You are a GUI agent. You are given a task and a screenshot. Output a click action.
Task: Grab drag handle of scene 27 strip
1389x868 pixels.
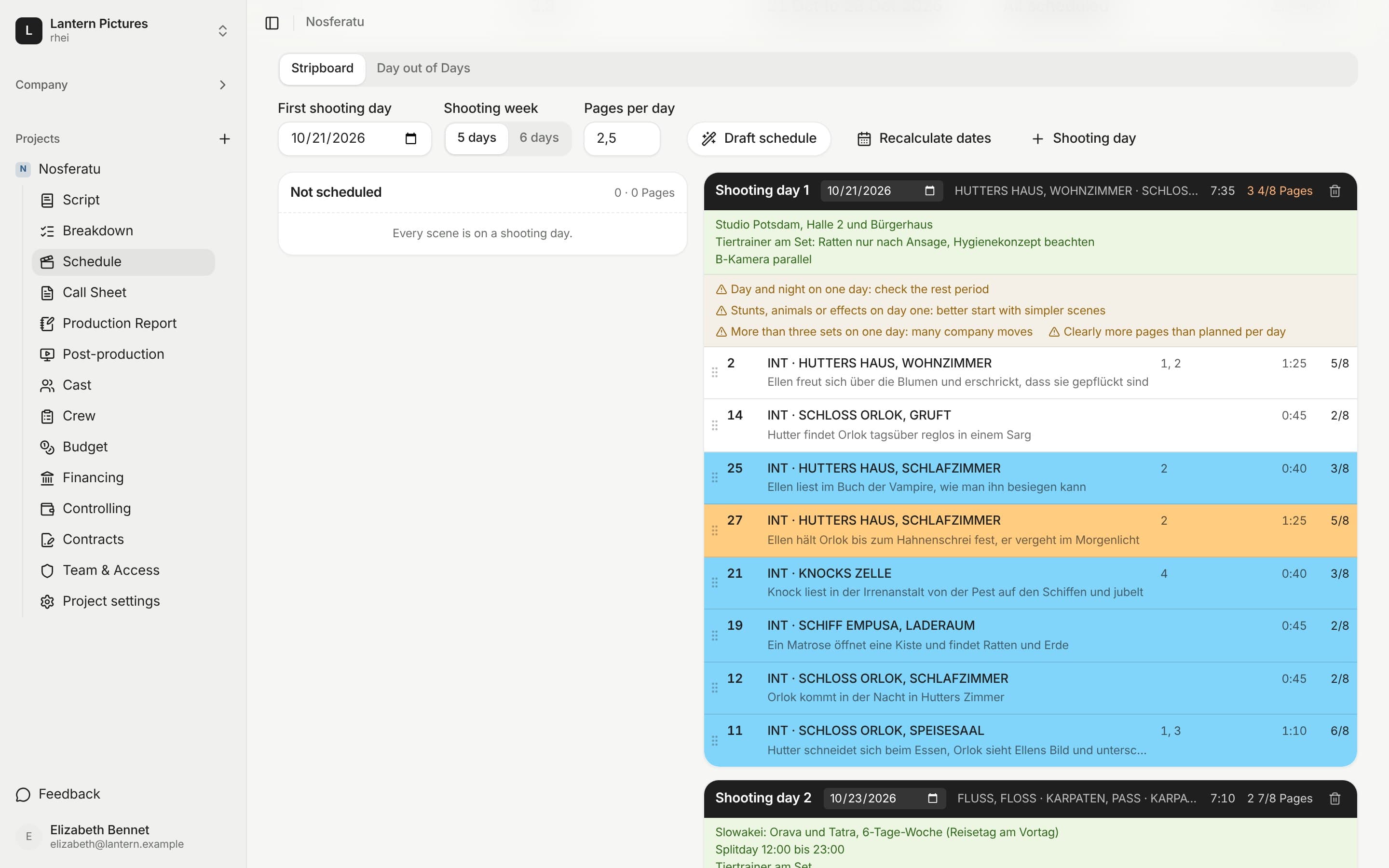(x=715, y=530)
